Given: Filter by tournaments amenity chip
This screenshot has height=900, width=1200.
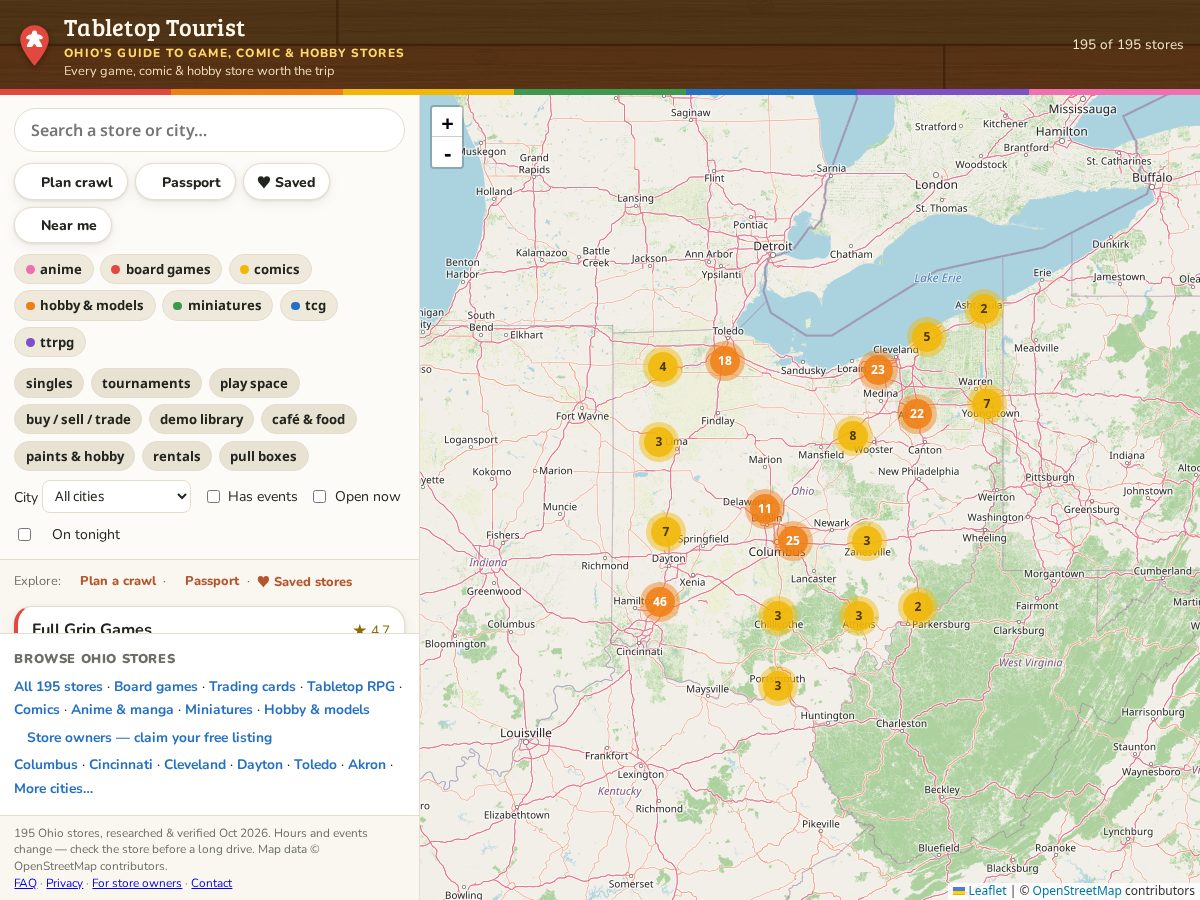Looking at the screenshot, I should point(146,383).
